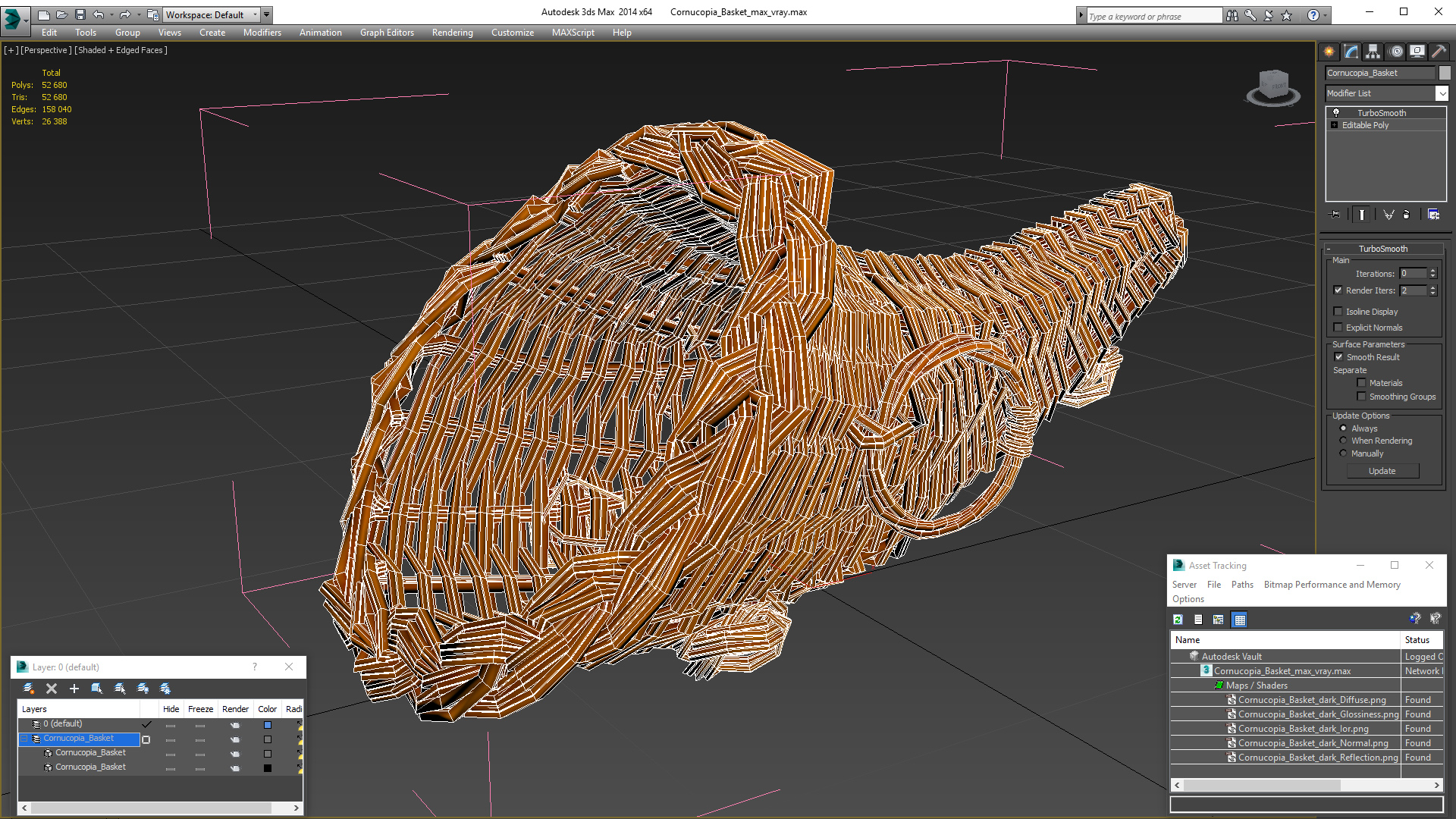Click black color swatch of last Cornucopia_Basket row
The image size is (1456, 819).
[x=267, y=768]
